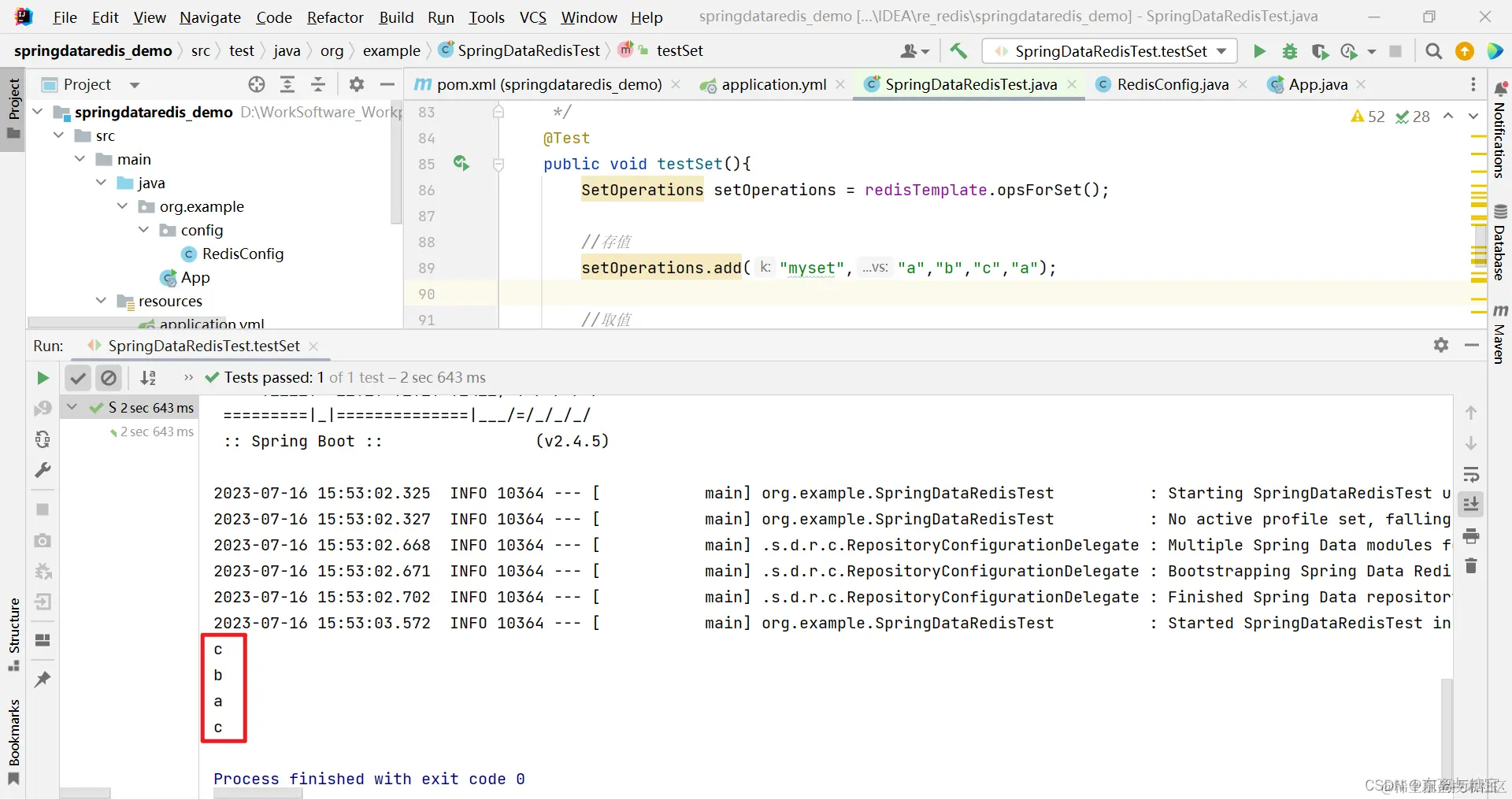
Task: Expand all in Project tree
Action: [x=287, y=84]
